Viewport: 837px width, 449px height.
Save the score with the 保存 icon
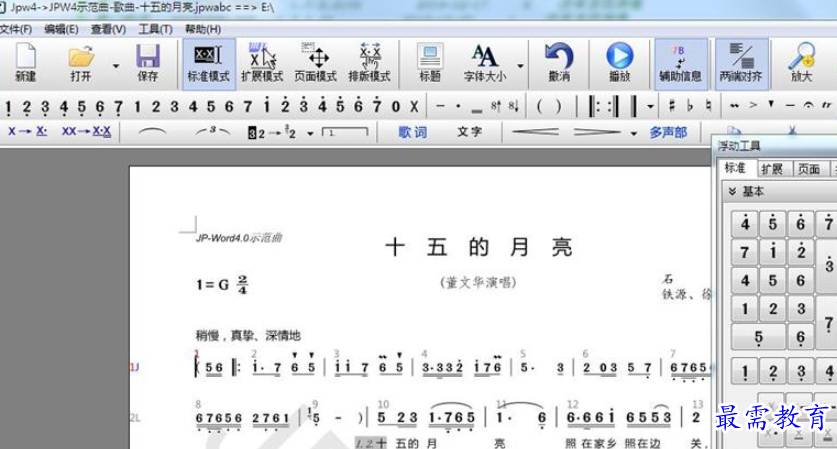click(147, 63)
